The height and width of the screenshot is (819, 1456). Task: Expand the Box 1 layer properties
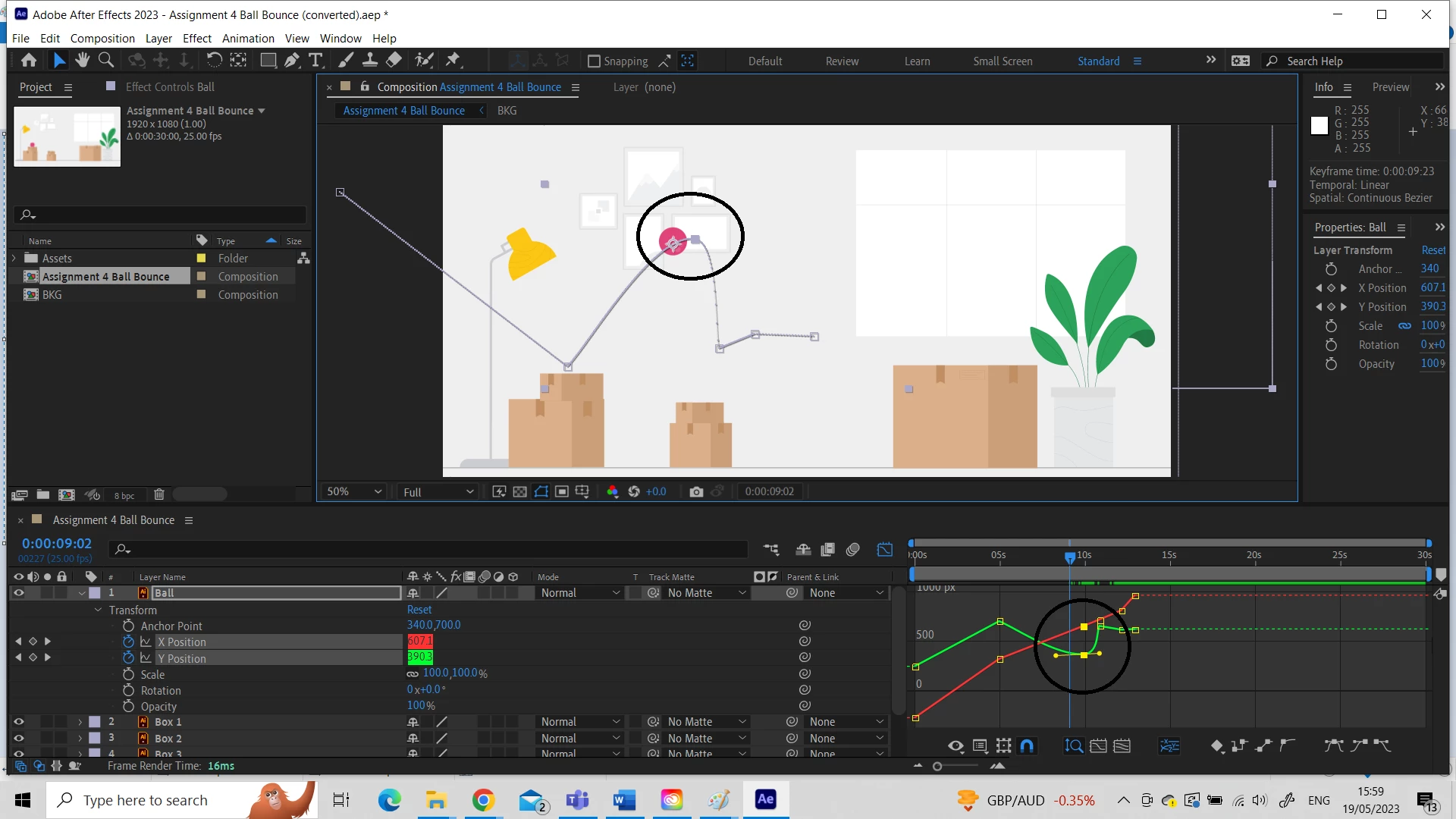(x=80, y=722)
